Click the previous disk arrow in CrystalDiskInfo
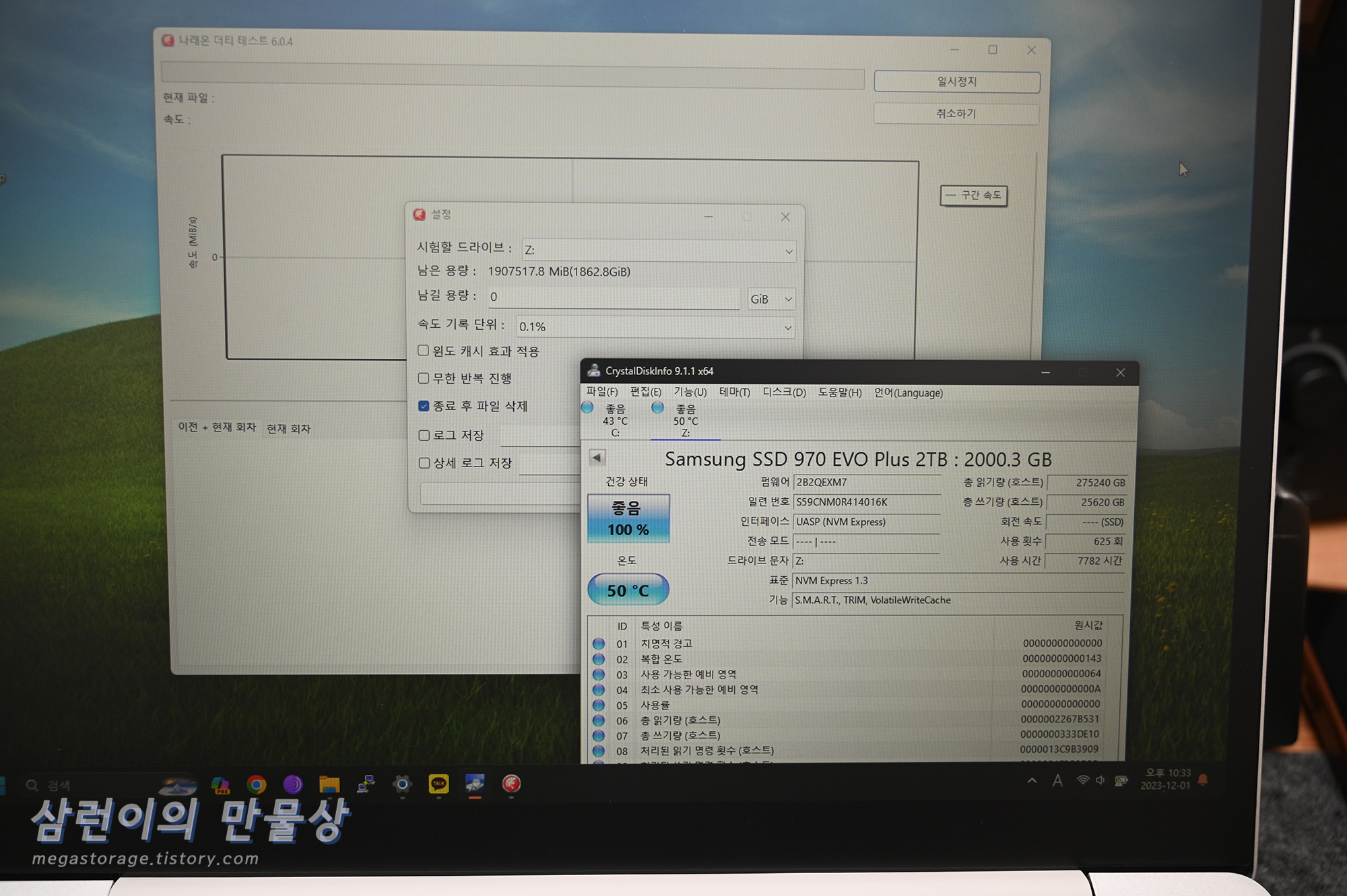1347x896 pixels. tap(597, 458)
